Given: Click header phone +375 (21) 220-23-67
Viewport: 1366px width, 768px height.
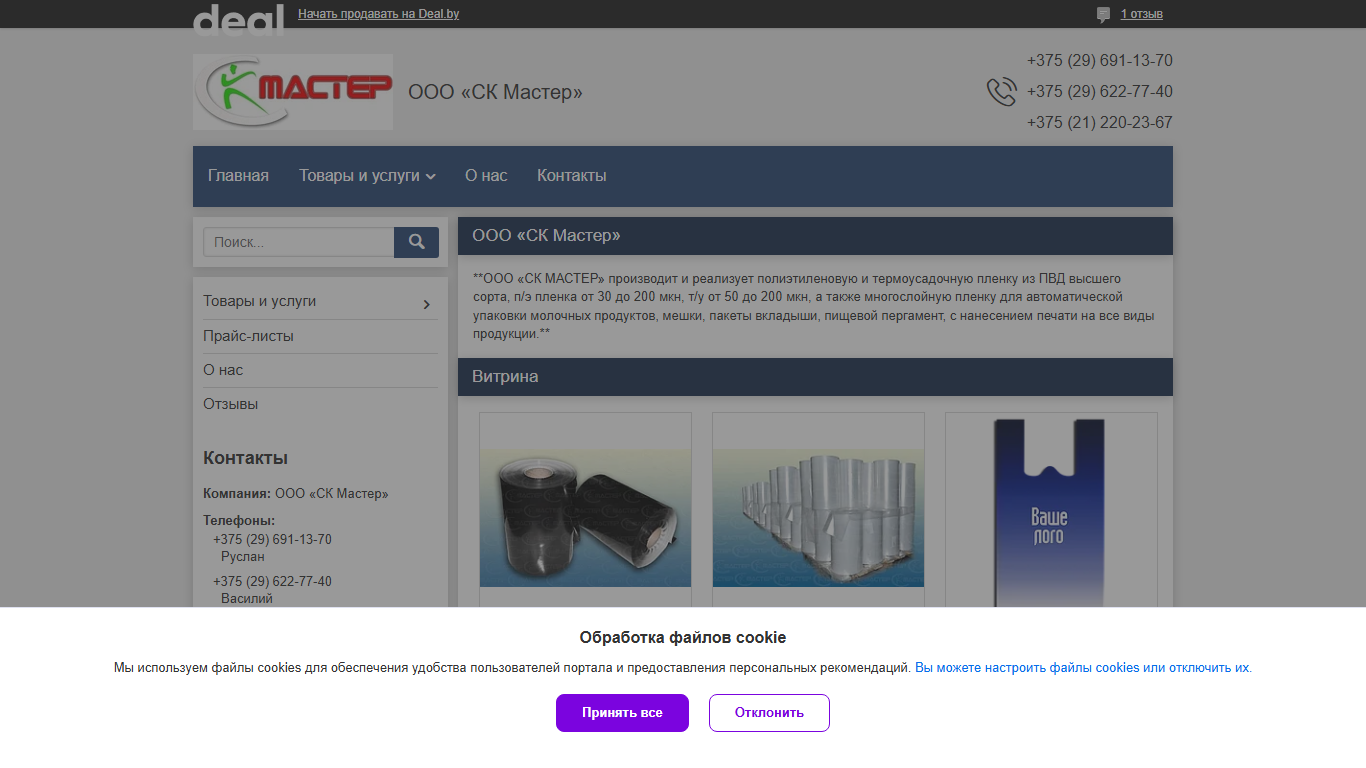Looking at the screenshot, I should coord(1099,123).
